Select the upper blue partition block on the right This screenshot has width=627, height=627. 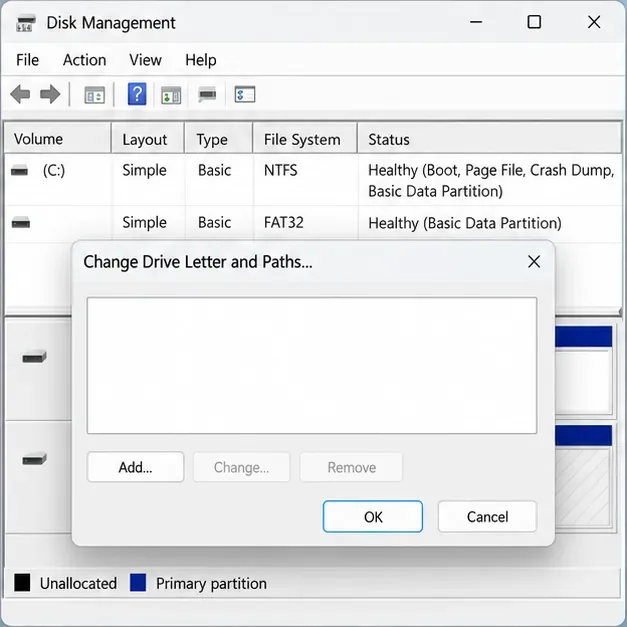584,336
